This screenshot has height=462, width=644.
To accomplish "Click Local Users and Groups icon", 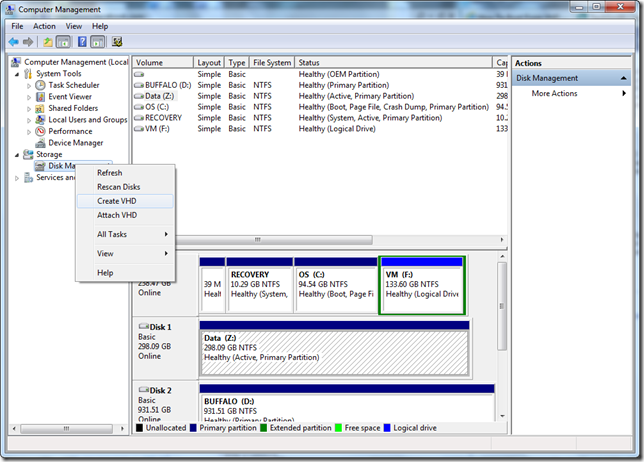I will (40, 120).
